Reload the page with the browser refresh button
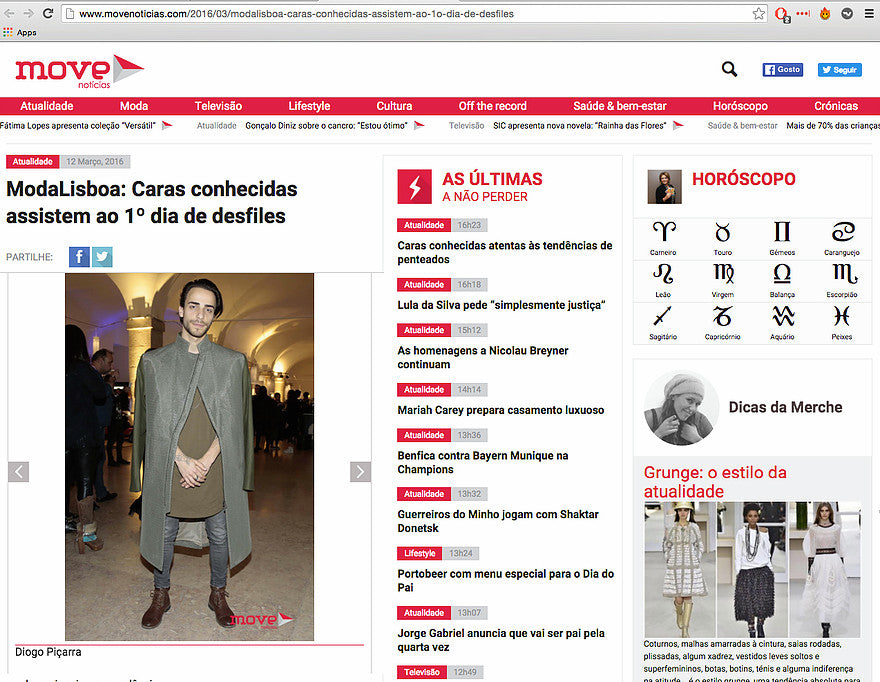The height and width of the screenshot is (682, 880). point(48,13)
